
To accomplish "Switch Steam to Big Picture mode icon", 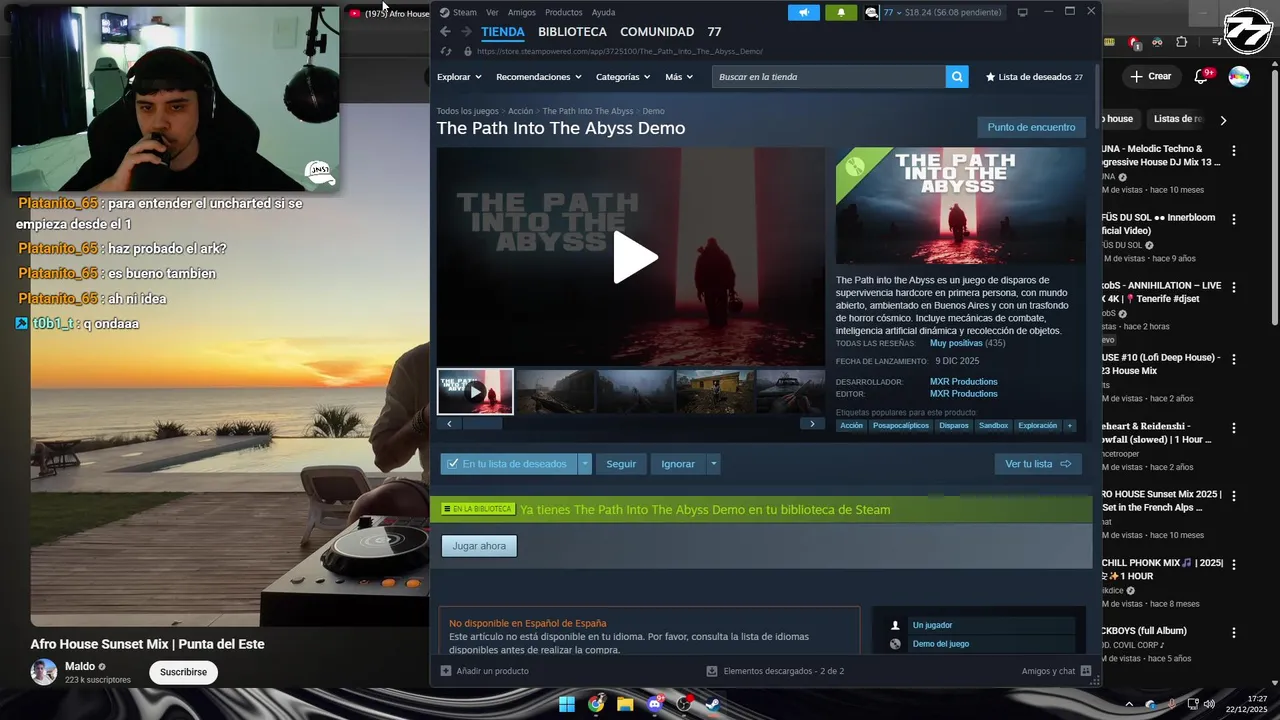I will [1022, 12].
